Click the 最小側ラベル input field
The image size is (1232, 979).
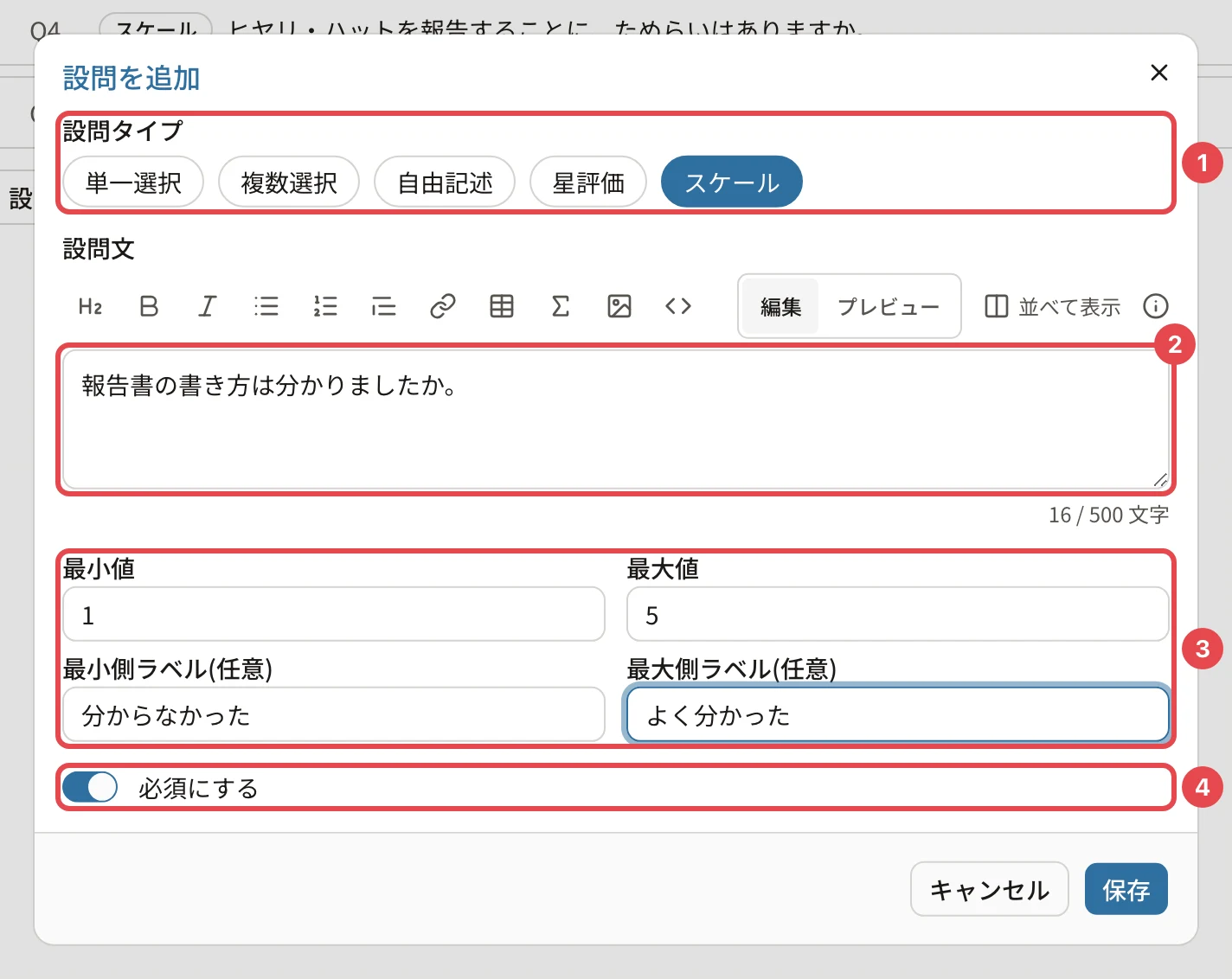[x=334, y=714]
